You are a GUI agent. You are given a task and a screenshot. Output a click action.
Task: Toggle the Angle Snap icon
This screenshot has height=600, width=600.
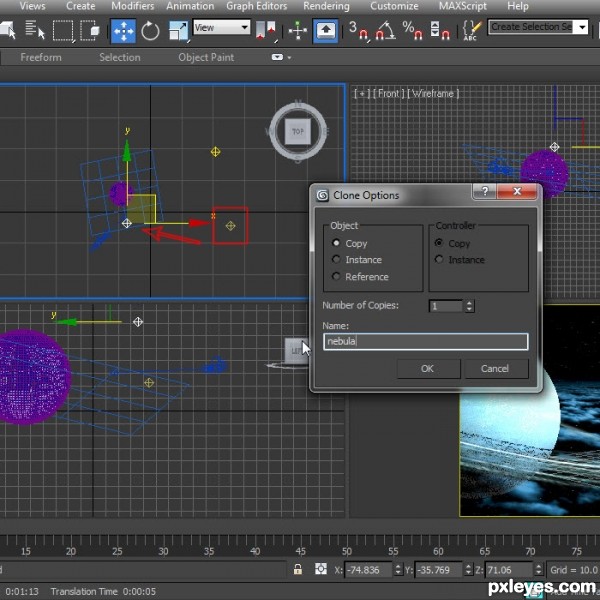coord(386,30)
